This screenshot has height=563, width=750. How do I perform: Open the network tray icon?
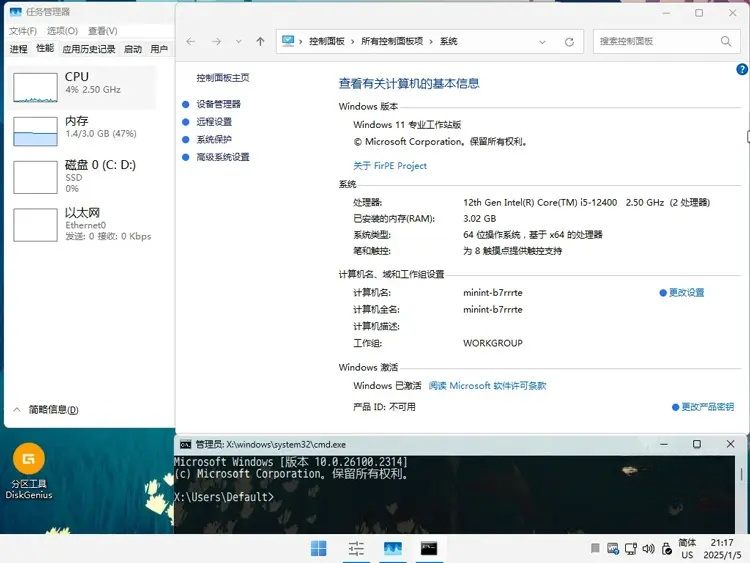click(x=631, y=549)
